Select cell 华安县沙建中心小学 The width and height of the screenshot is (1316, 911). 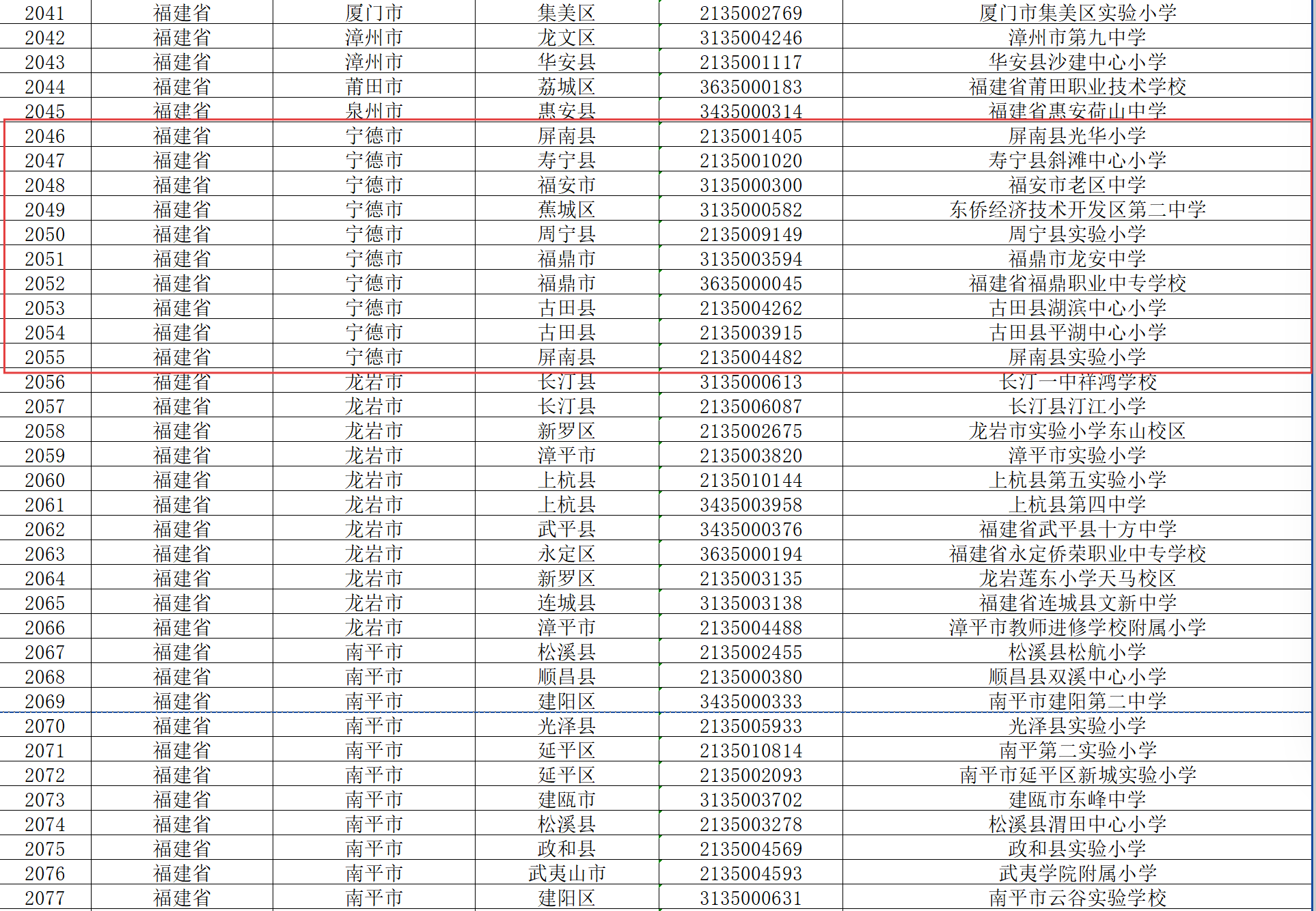click(x=1077, y=62)
